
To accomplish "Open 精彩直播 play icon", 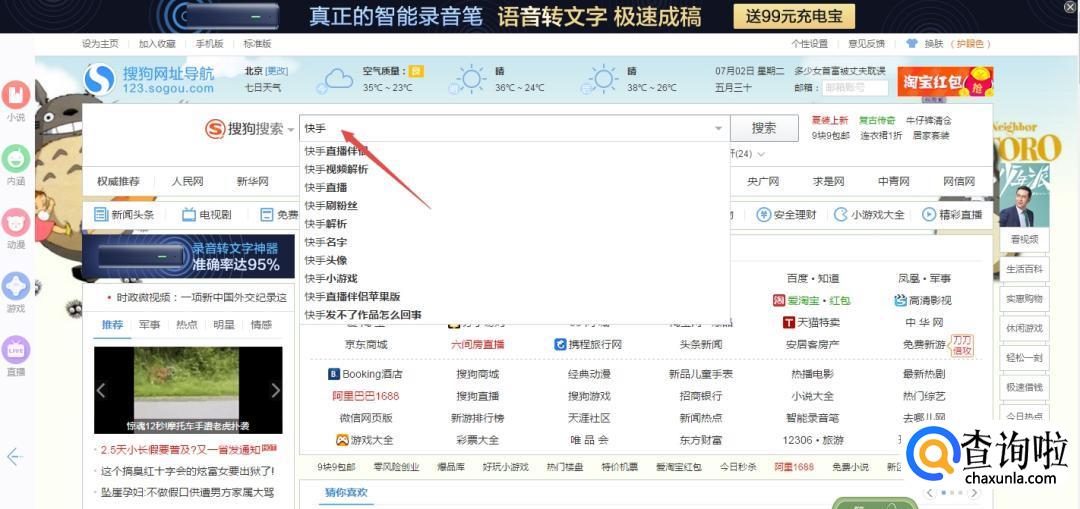I will [x=928, y=214].
